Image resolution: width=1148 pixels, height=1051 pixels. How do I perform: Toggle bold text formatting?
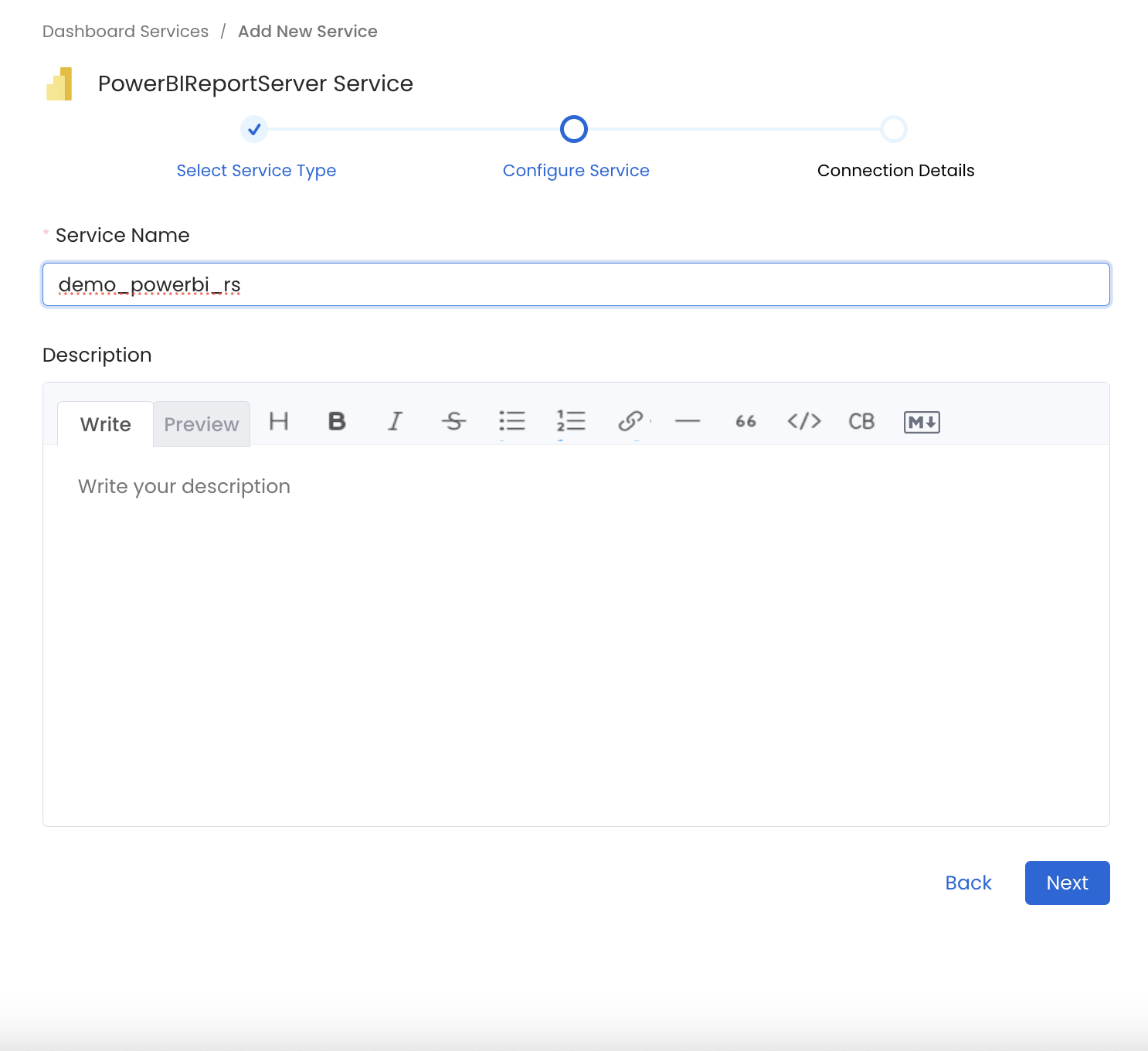click(337, 421)
